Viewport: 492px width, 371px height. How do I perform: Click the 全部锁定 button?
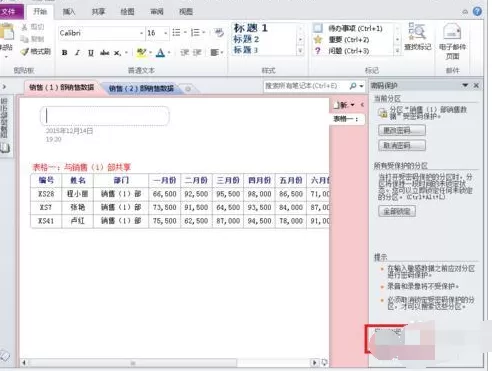click(x=397, y=211)
